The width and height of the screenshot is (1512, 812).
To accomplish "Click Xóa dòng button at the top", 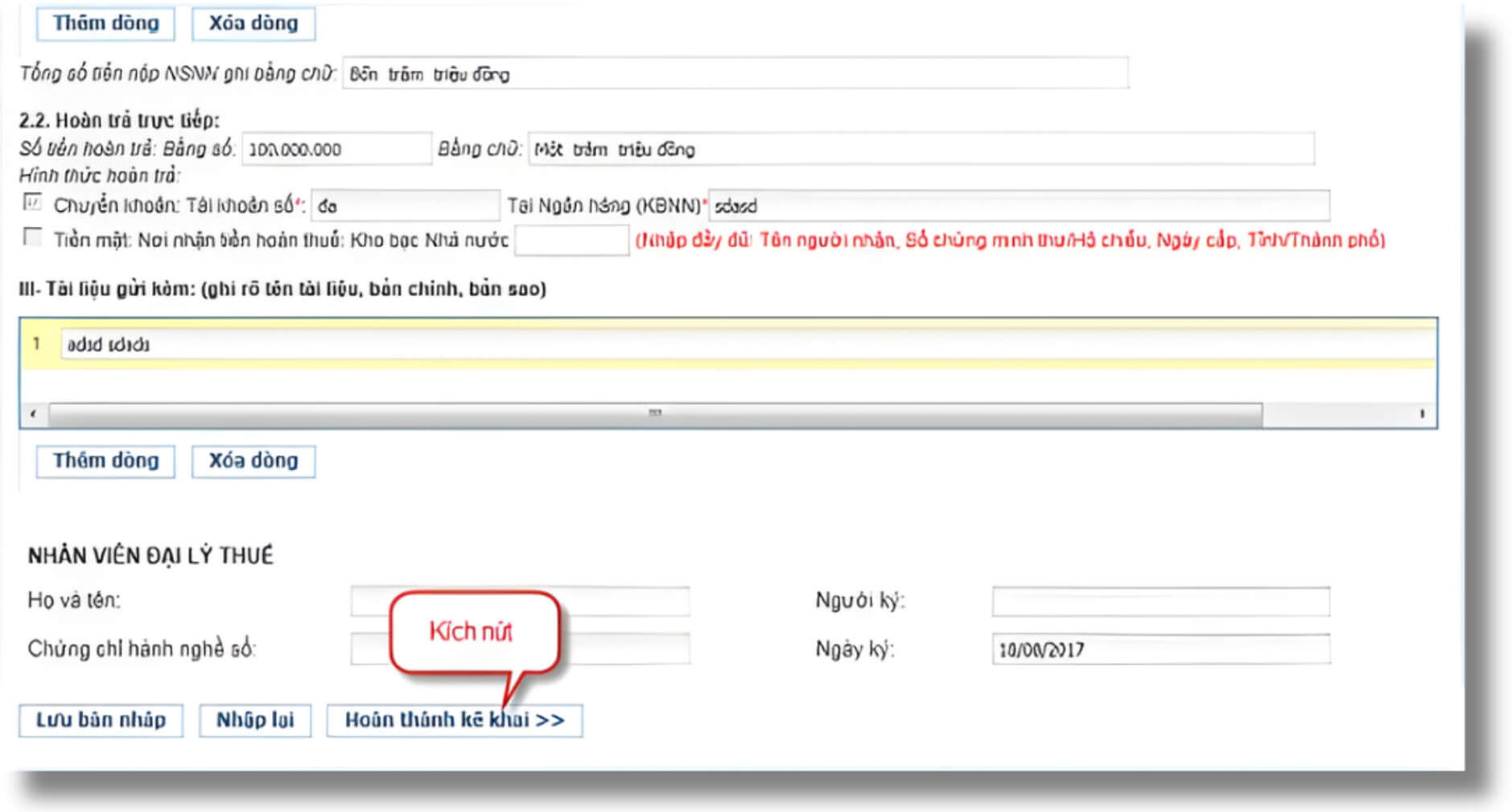I will click(x=253, y=23).
